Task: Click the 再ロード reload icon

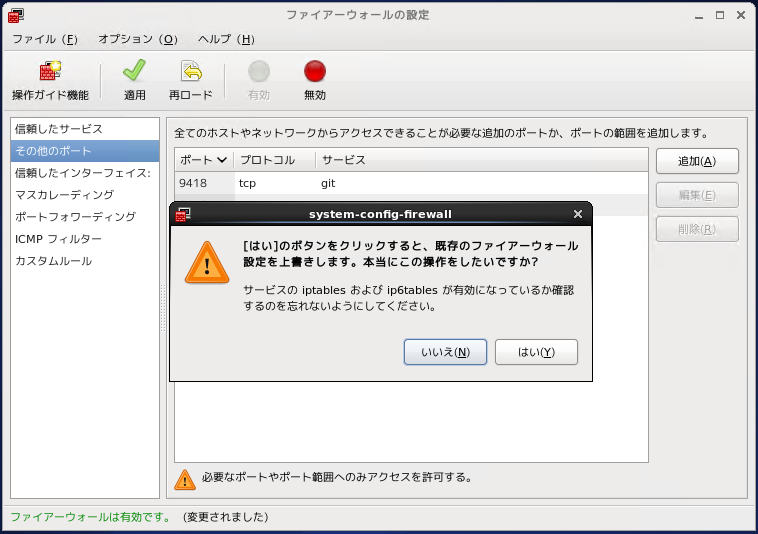Action: click(x=191, y=71)
